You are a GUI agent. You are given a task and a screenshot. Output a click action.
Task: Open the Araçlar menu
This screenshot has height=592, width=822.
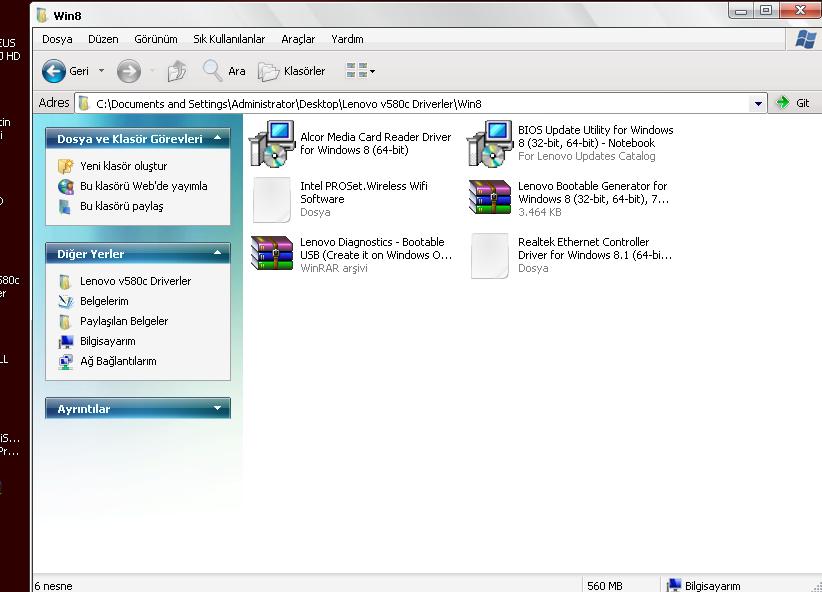pos(298,39)
